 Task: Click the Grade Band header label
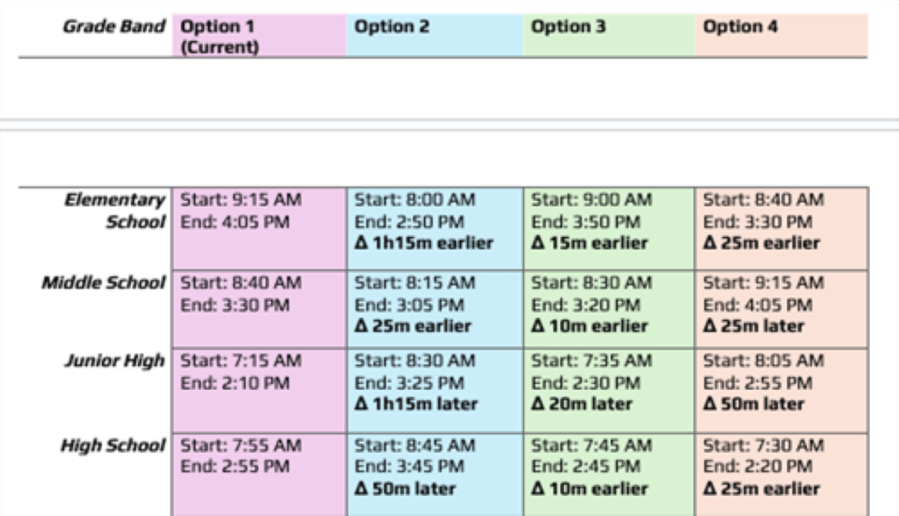coord(114,27)
